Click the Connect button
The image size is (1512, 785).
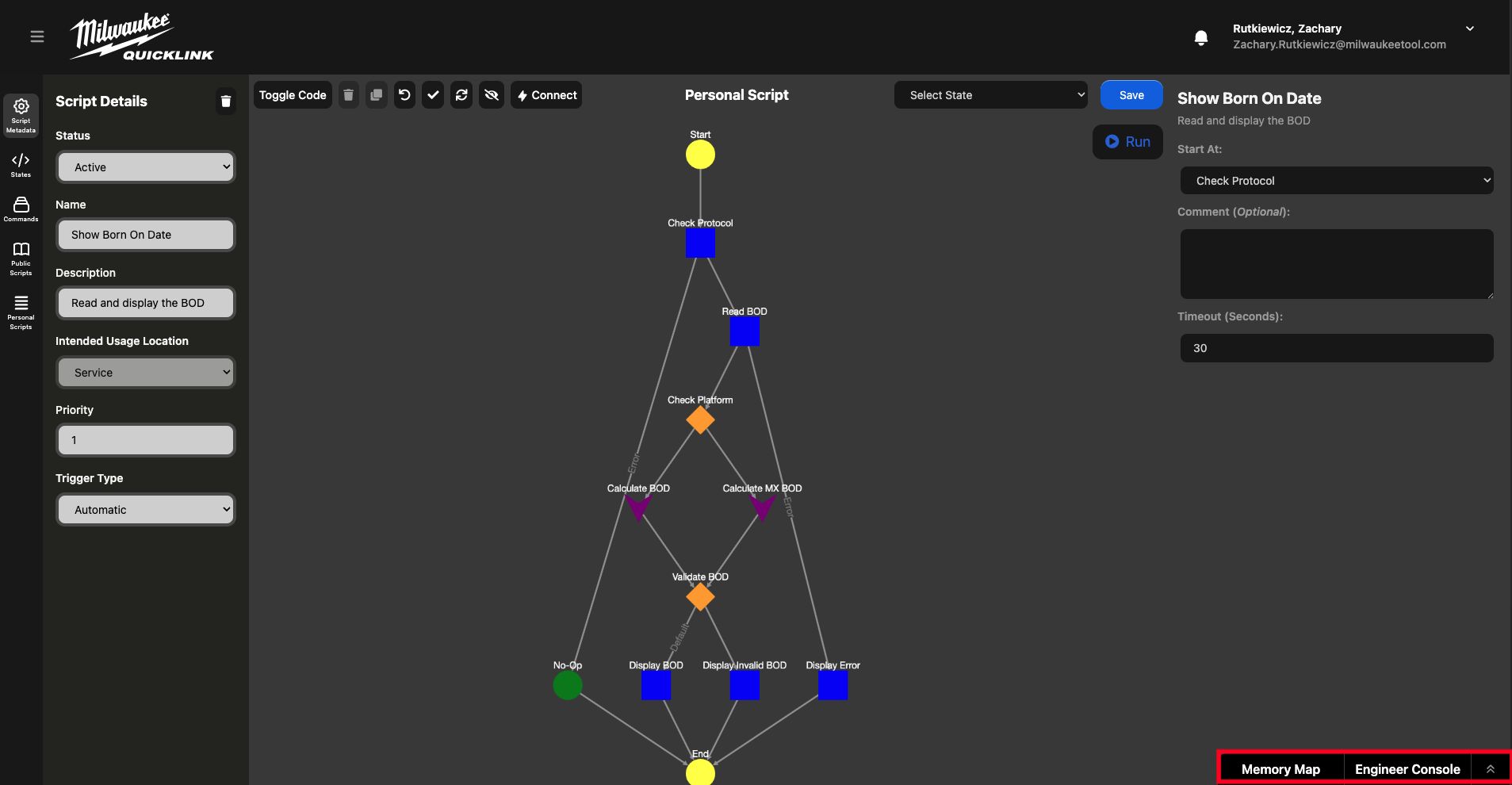point(546,95)
